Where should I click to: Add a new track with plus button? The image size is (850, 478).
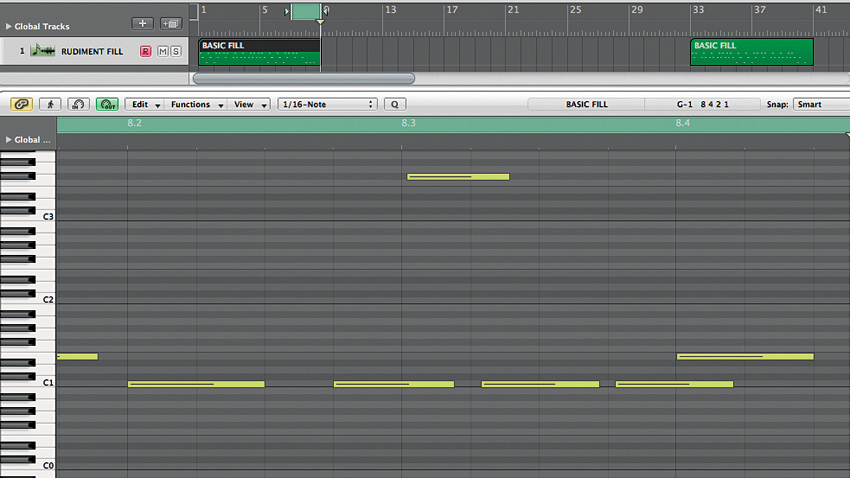click(x=143, y=23)
